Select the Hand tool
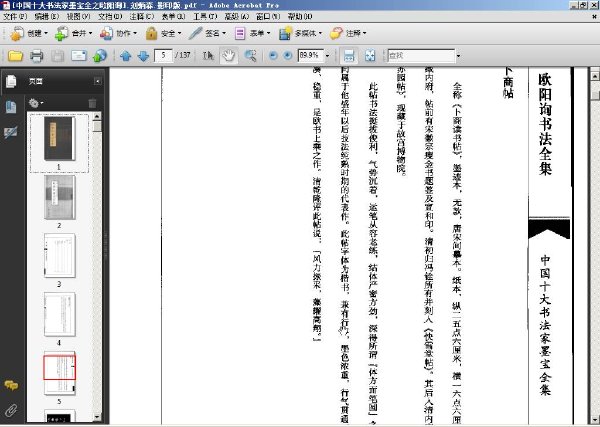Screen dimensions: 600x427 pos(229,56)
